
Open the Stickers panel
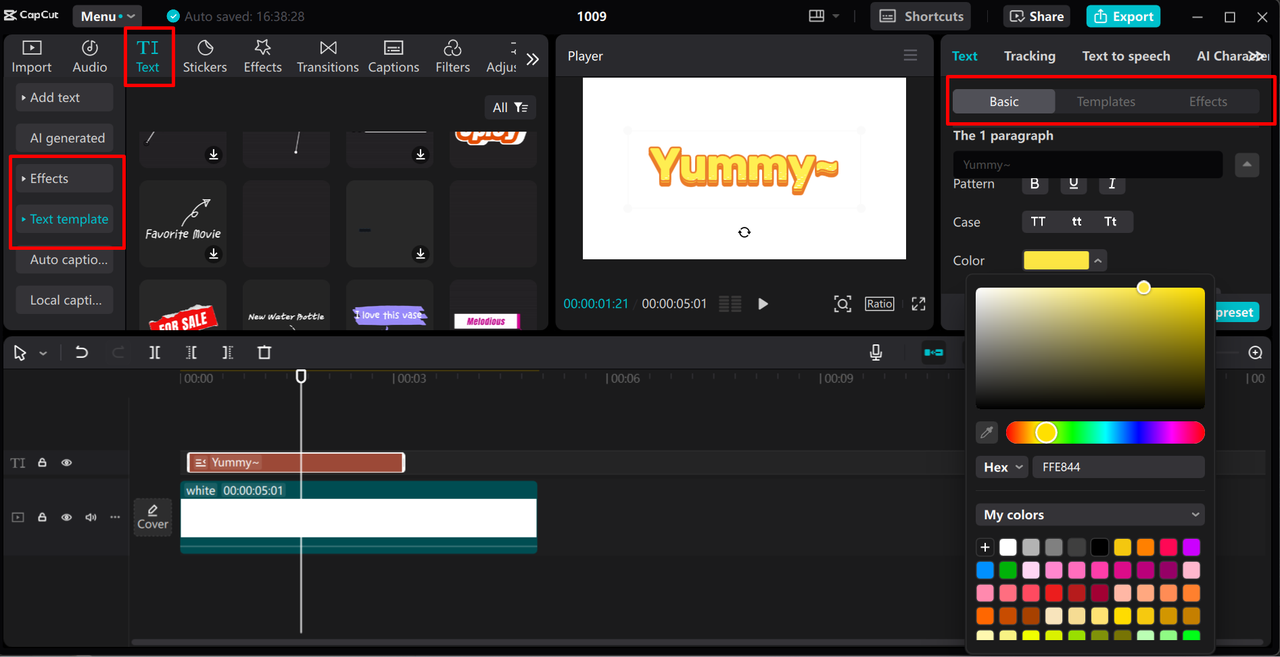coord(205,57)
